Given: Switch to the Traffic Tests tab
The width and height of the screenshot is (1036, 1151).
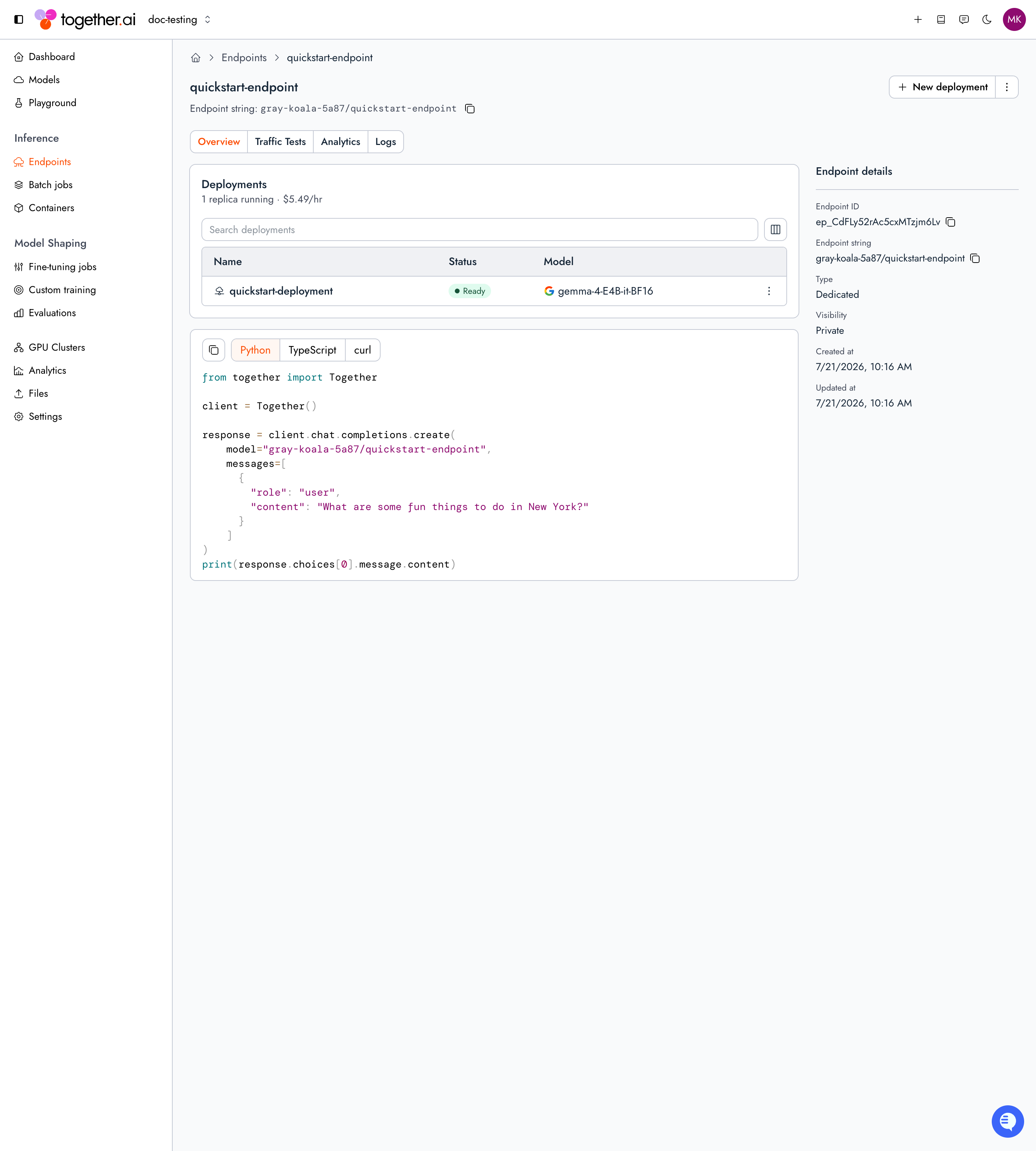Looking at the screenshot, I should tap(280, 142).
